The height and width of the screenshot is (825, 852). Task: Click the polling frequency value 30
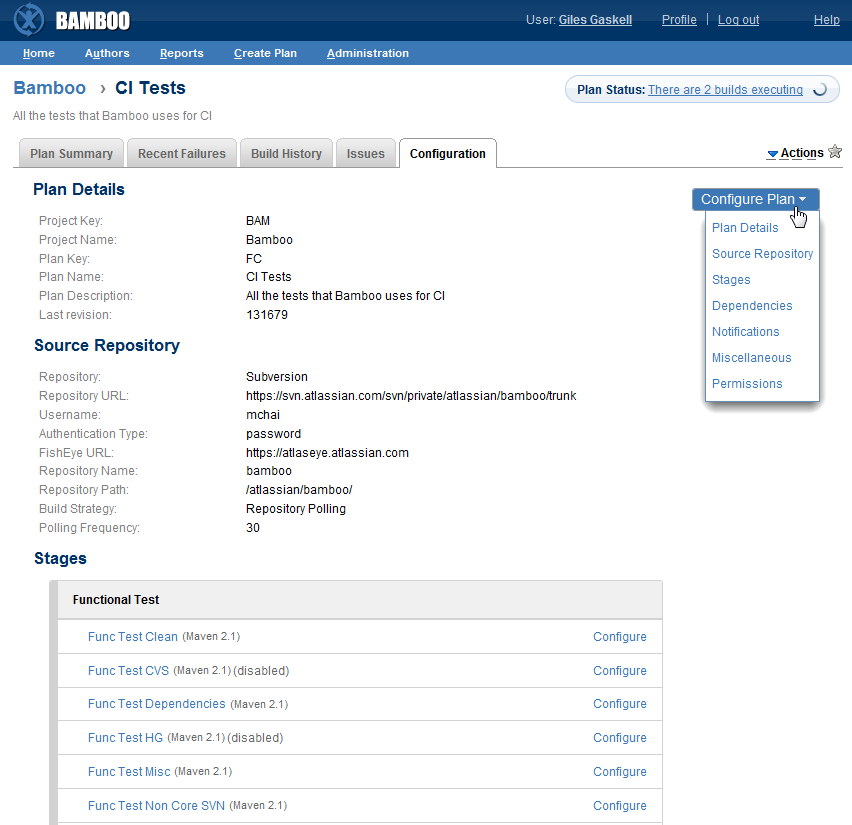coord(253,528)
